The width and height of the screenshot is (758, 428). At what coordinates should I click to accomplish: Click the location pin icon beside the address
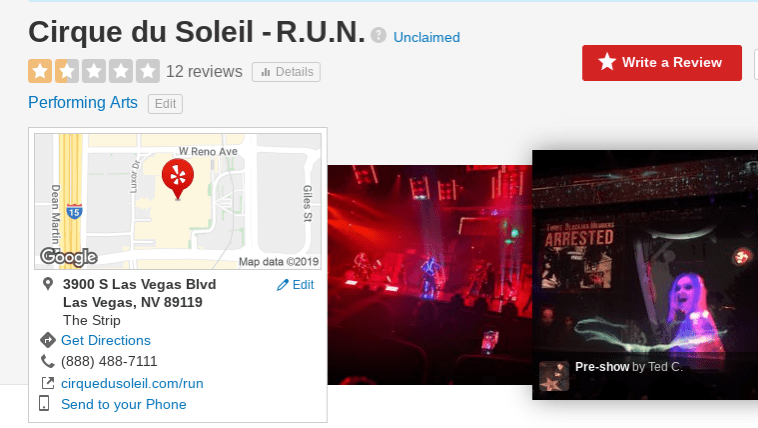[47, 284]
